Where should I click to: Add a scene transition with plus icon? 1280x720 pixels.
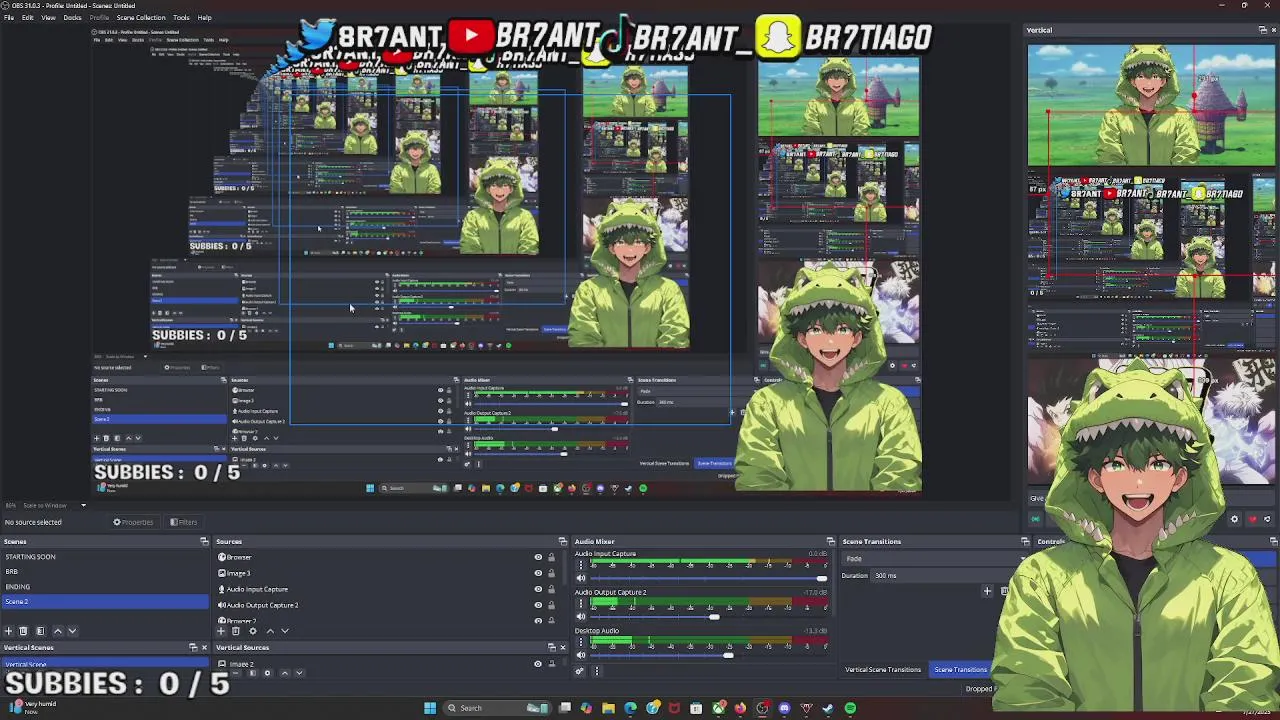[987, 591]
